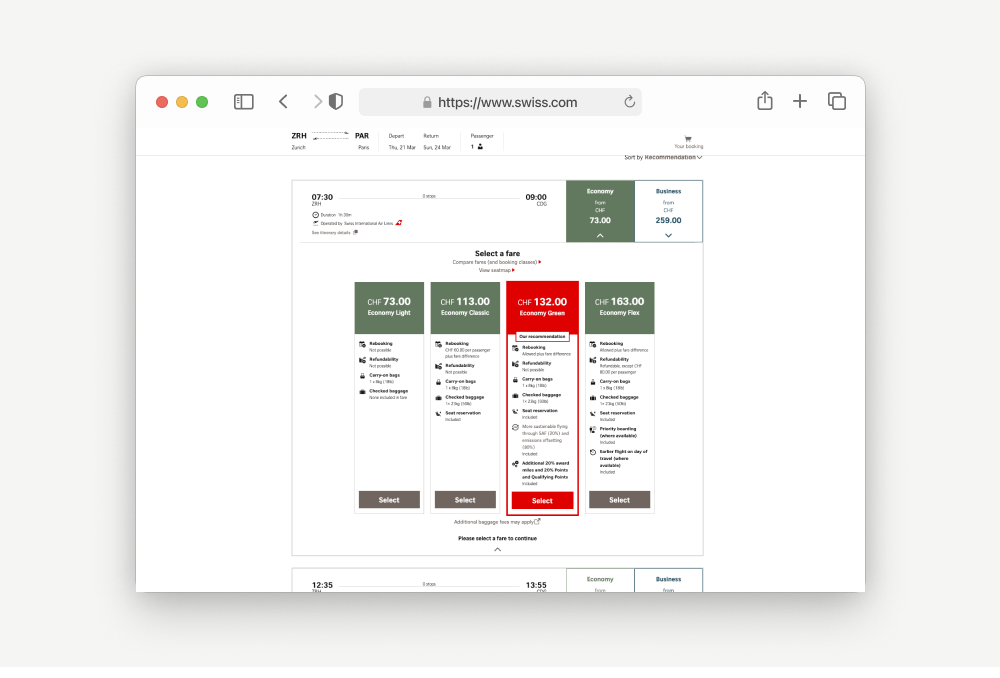
Task: Open the Sort by Recommendation dropdown
Action: point(663,158)
